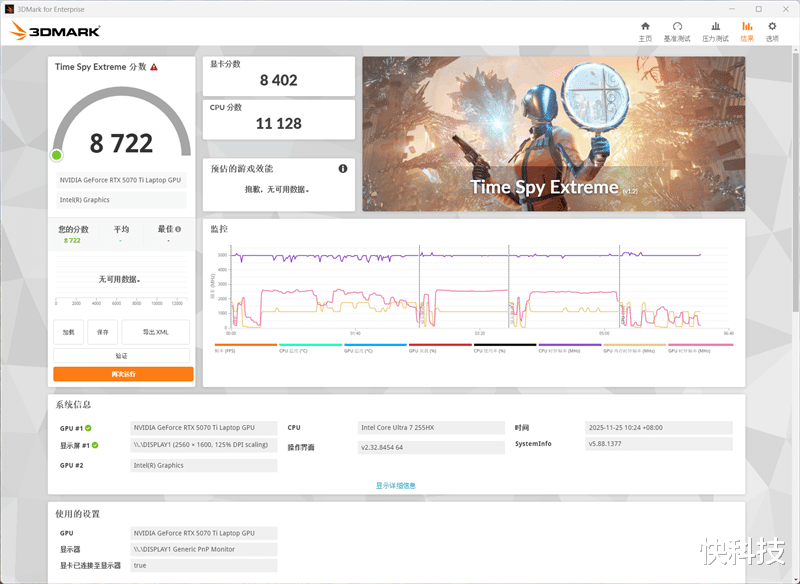This screenshot has width=800, height=584.
Task: Click the 'true' value for 显卡已连接至显示器
Action: (x=204, y=565)
